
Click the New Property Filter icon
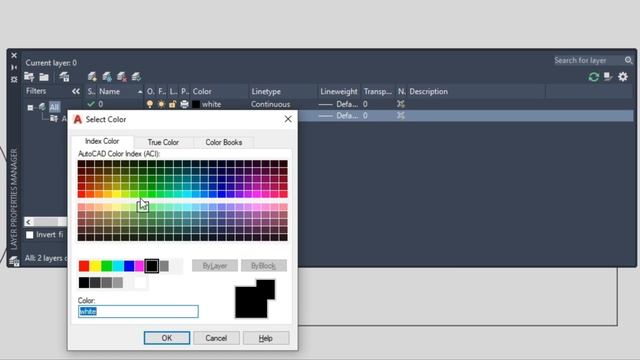[x=29, y=77]
